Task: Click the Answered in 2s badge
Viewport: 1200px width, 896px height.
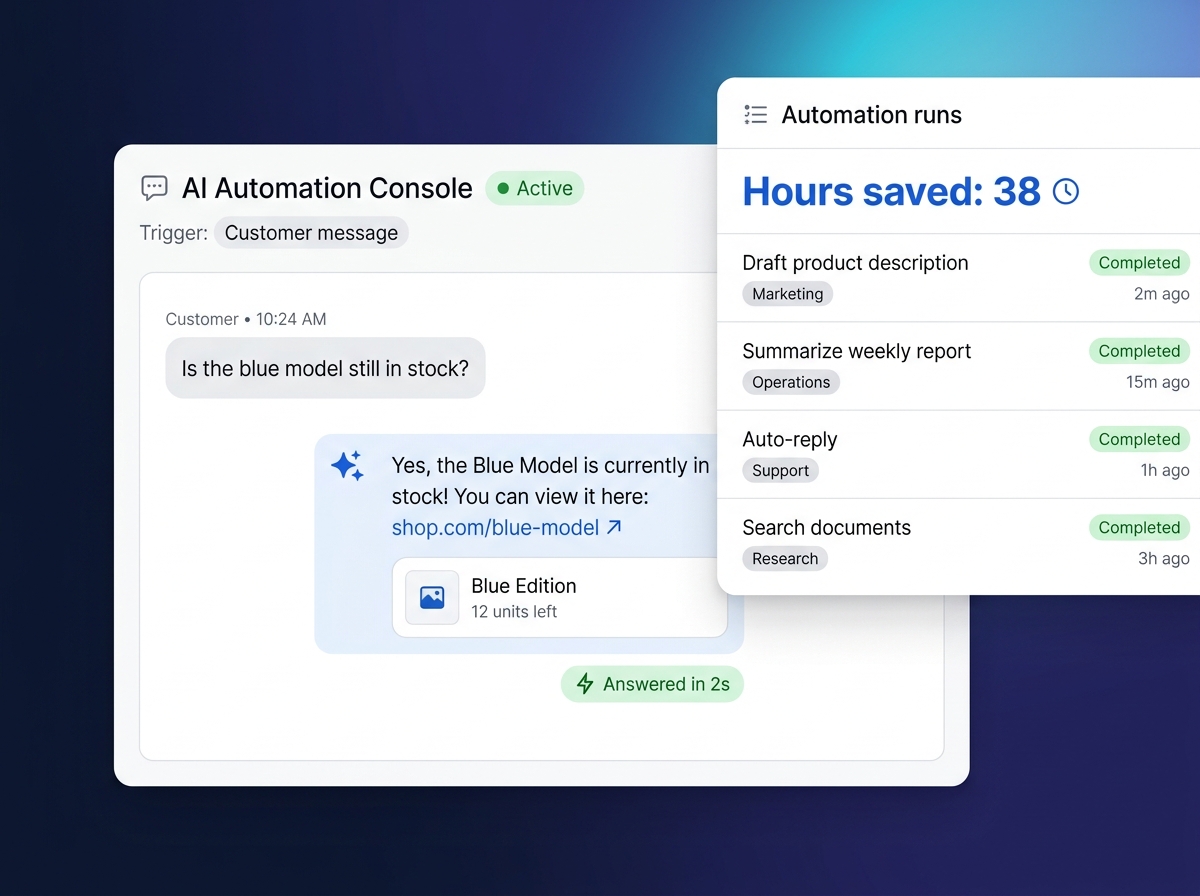Action: 652,684
